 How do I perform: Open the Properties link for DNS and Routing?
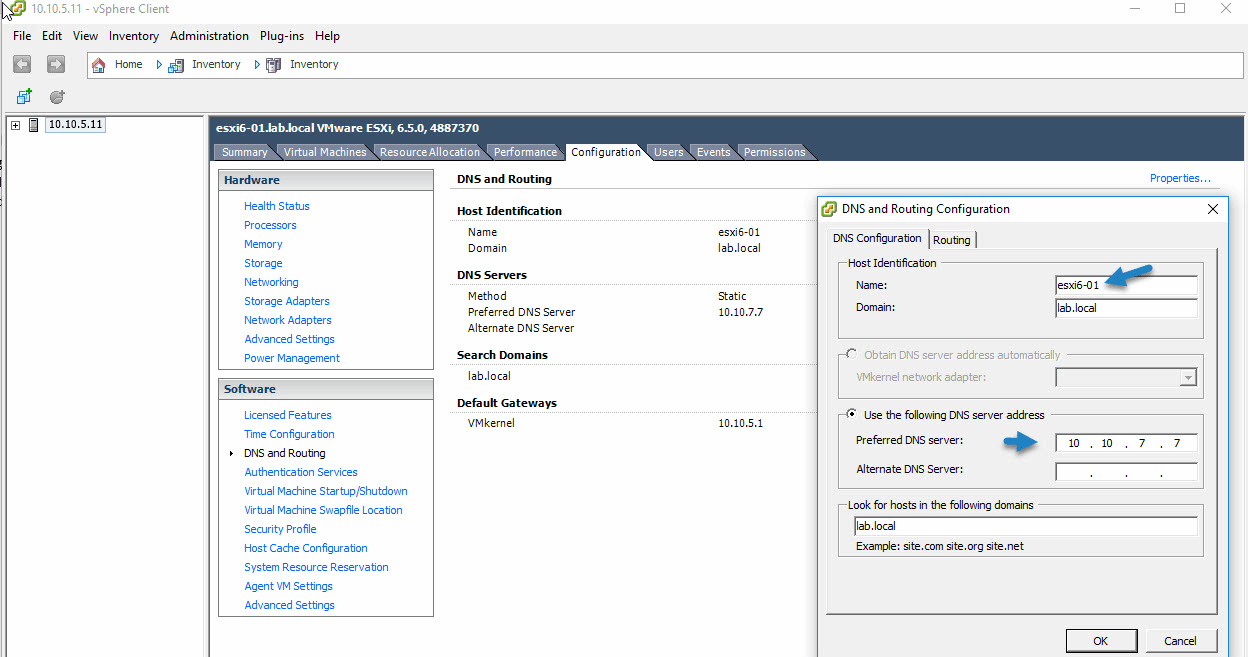pyautogui.click(x=1180, y=178)
